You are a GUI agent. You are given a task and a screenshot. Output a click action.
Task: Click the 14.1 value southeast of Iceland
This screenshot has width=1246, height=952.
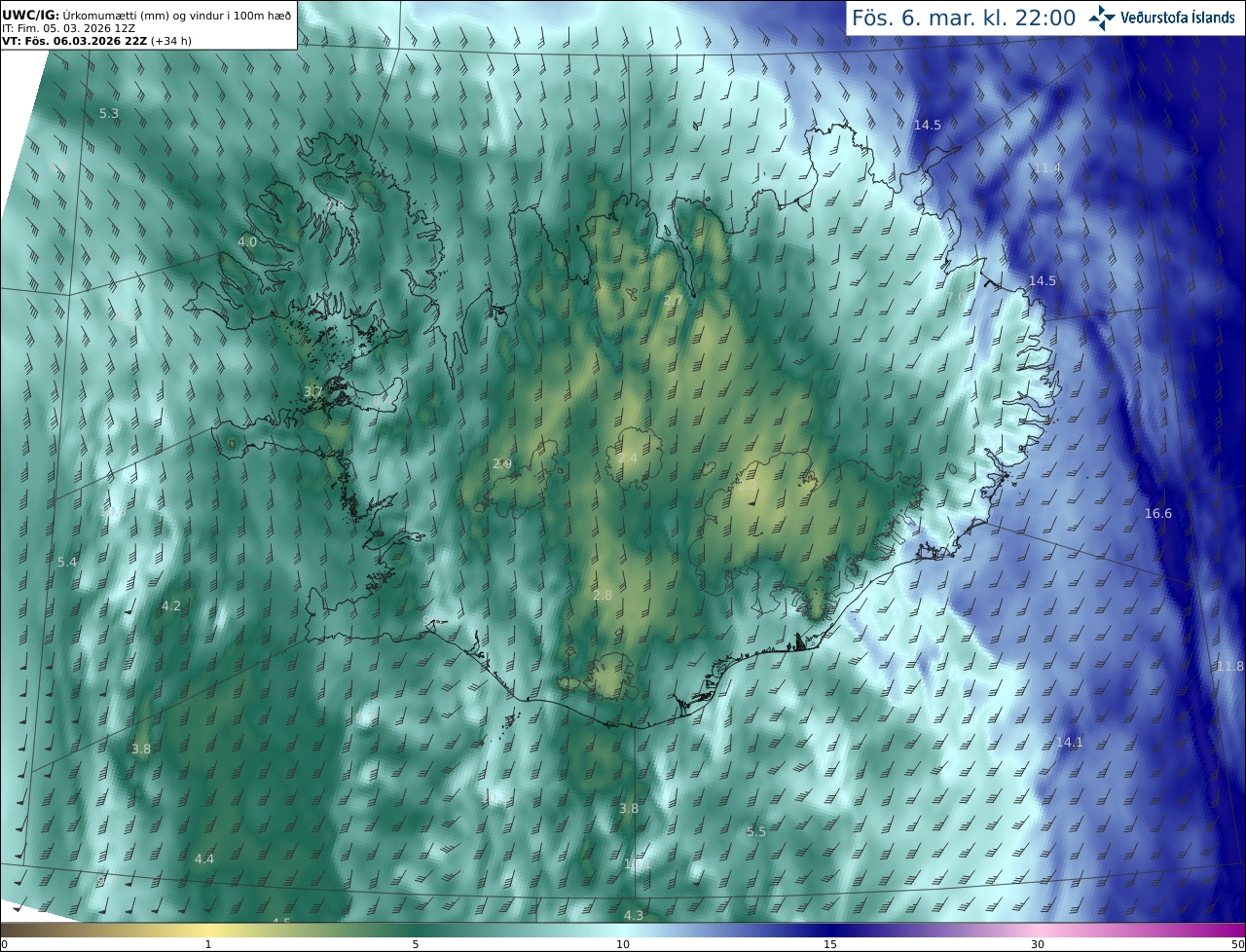(x=1069, y=742)
